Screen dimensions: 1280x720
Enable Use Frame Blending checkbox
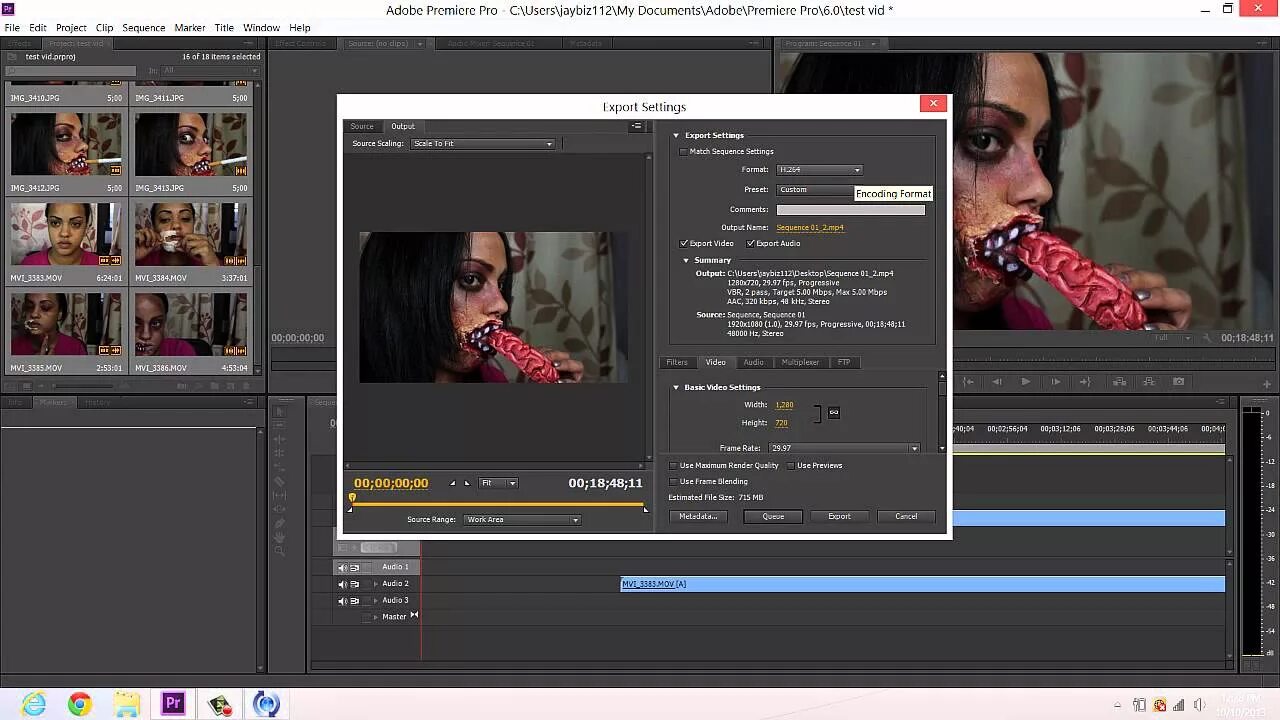(673, 482)
